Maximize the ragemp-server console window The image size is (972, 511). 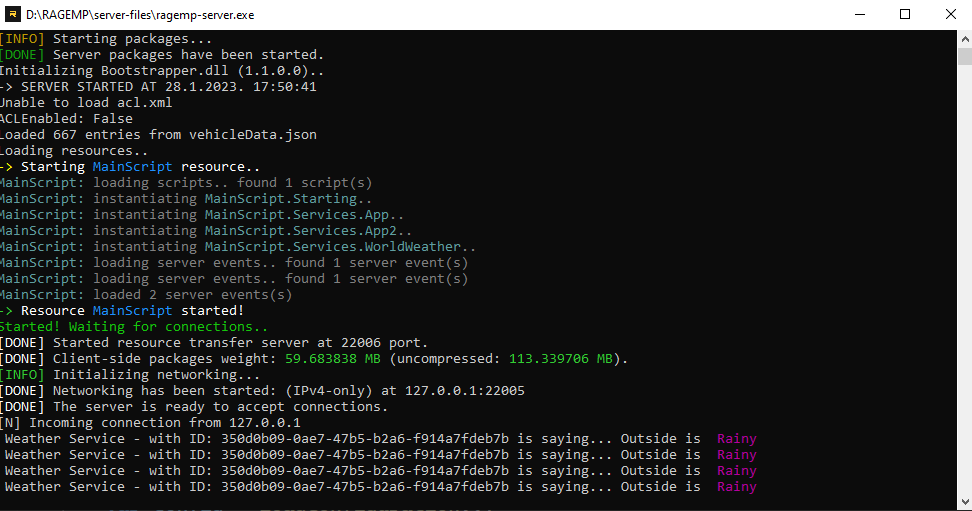coord(905,14)
